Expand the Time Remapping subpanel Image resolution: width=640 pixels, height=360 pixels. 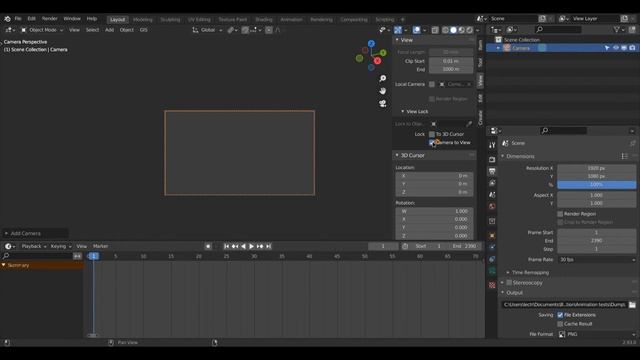pos(508,273)
